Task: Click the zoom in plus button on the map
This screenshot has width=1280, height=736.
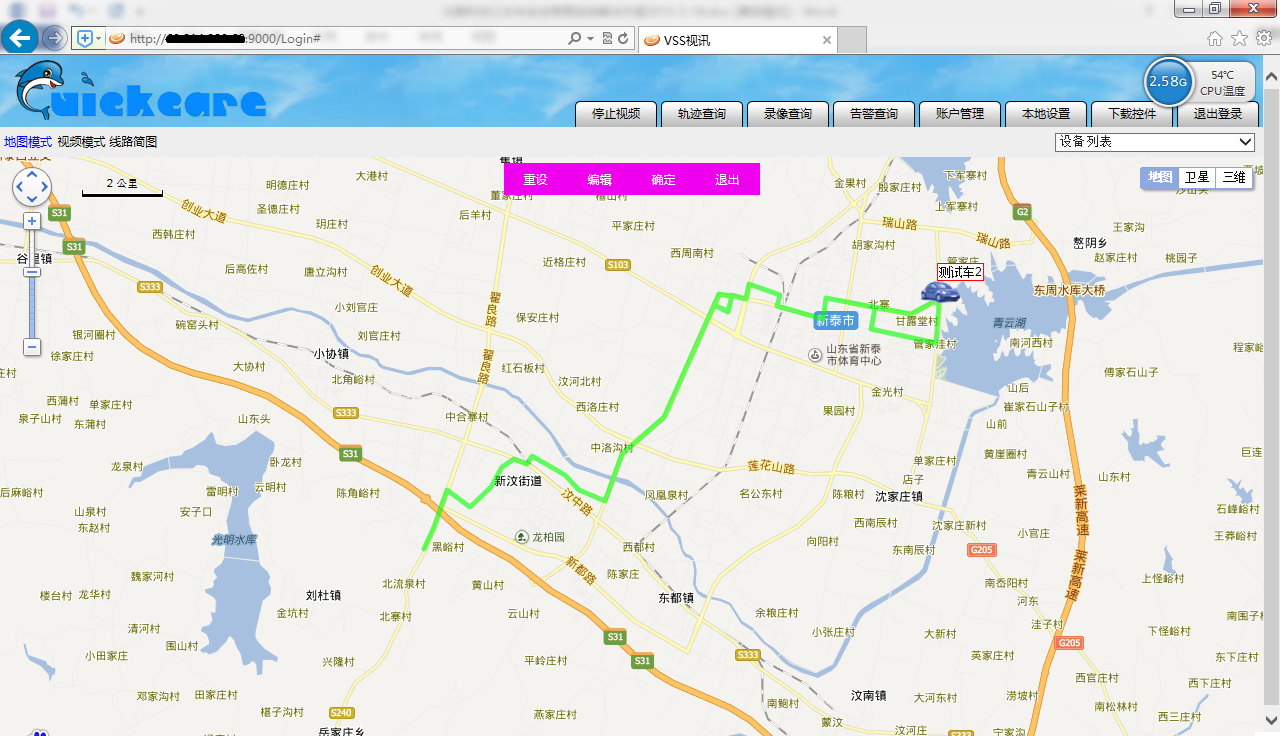Action: [32, 221]
